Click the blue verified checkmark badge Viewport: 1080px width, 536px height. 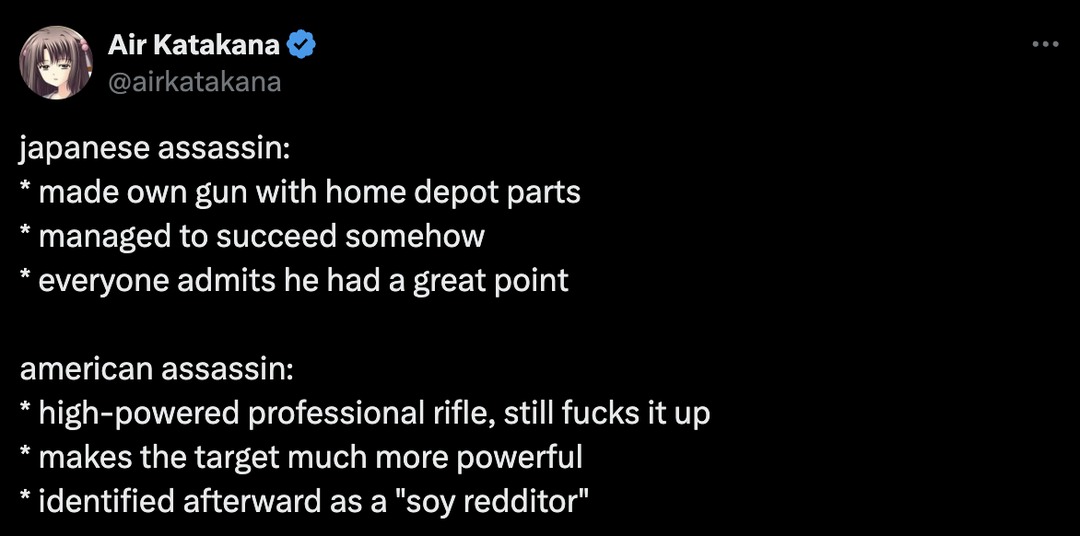point(301,45)
